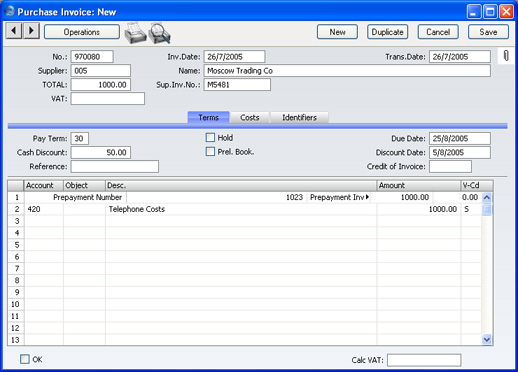Click the Pay Term field
This screenshot has height=372, width=518.
(80, 138)
